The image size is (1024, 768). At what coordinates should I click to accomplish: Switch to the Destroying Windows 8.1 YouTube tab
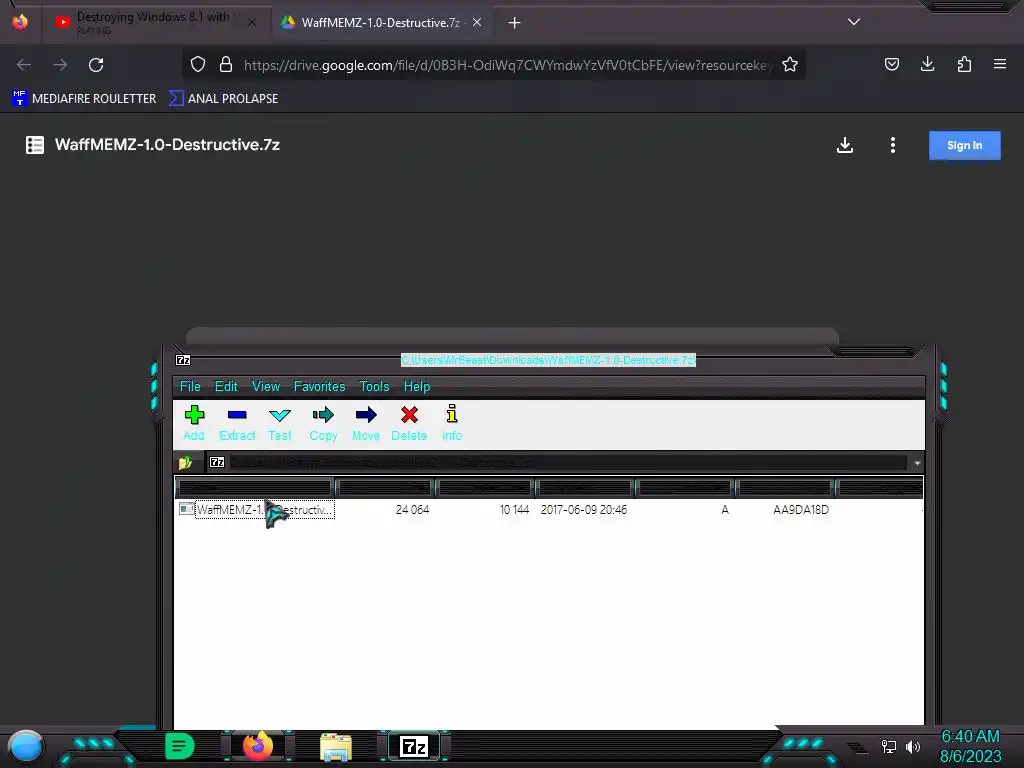[x=157, y=22]
